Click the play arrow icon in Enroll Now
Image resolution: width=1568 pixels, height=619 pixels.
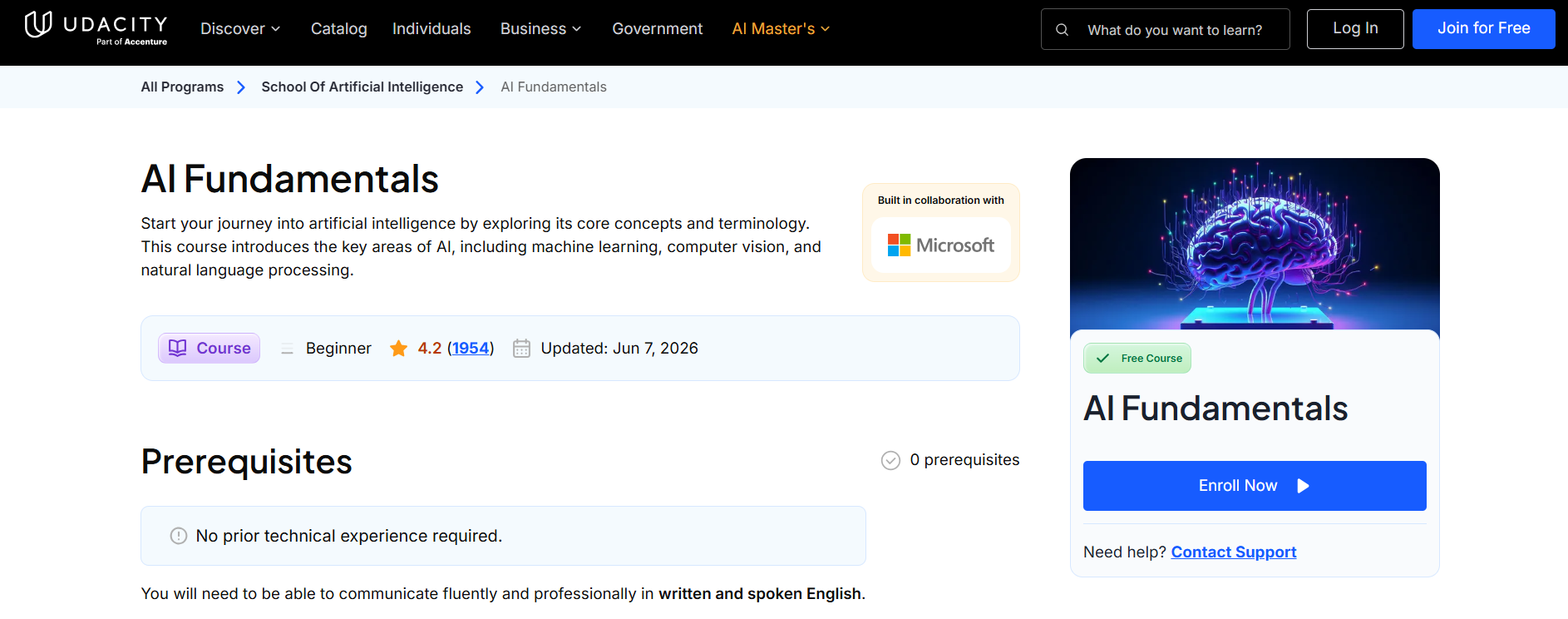1303,486
